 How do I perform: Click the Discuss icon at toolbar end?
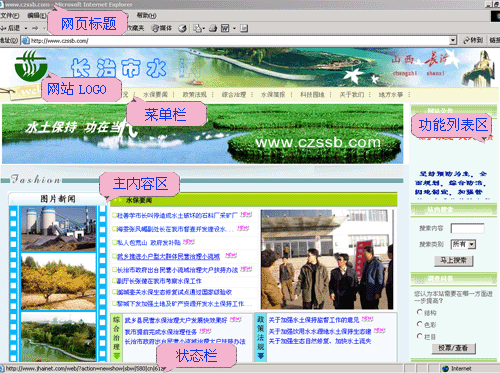tap(244, 29)
